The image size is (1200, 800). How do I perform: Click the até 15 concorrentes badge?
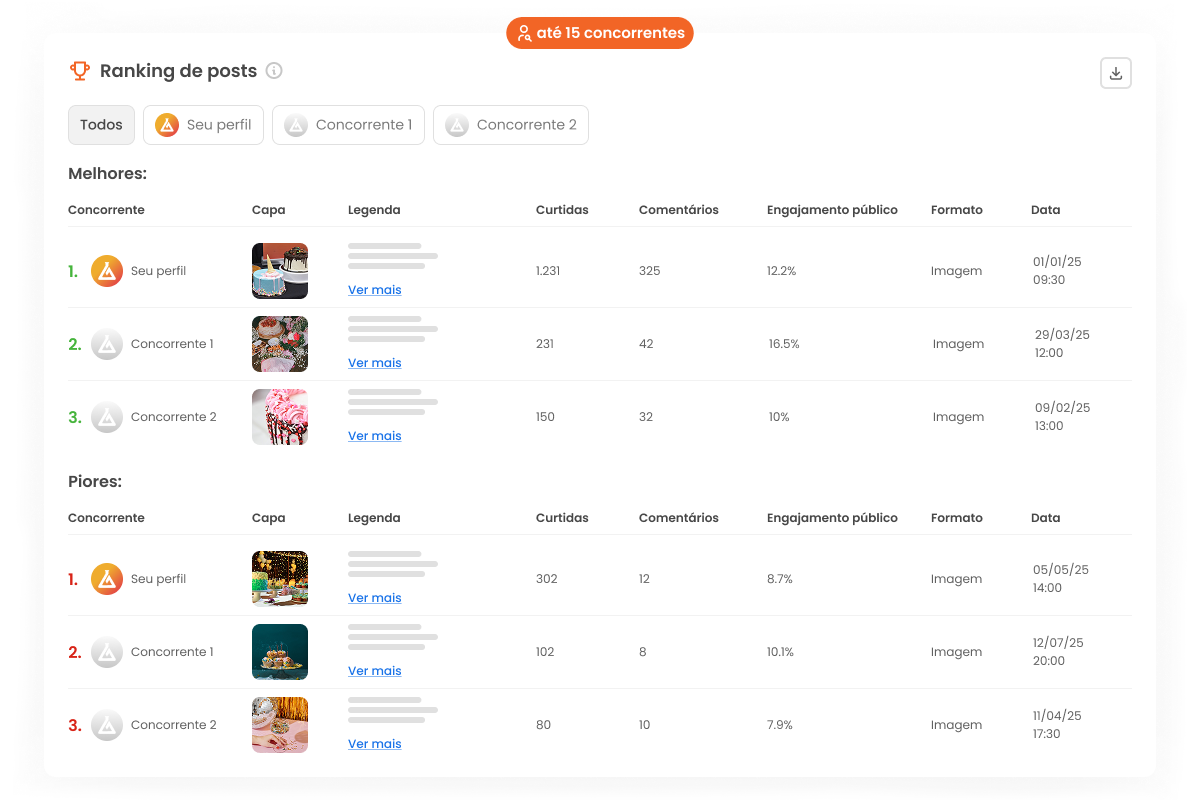click(600, 33)
